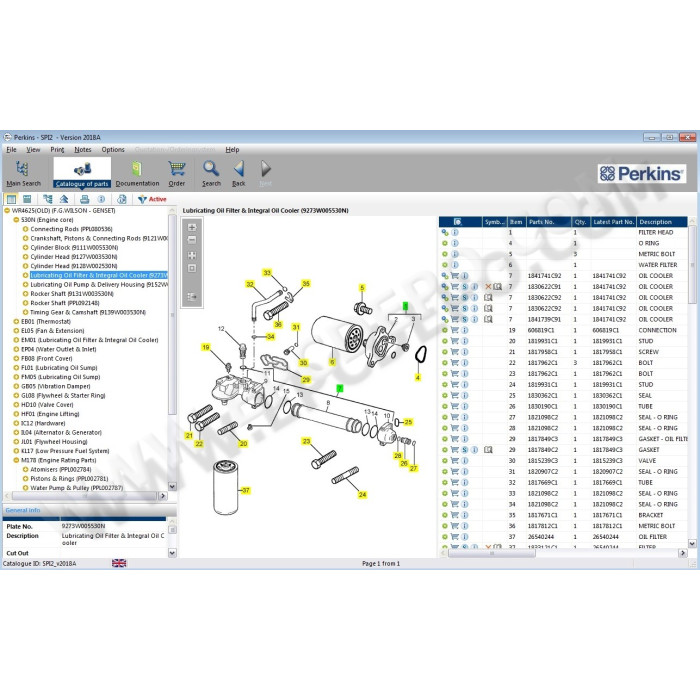
Task: Select Timing Gear & Camshaft tree entry
Action: point(88,312)
